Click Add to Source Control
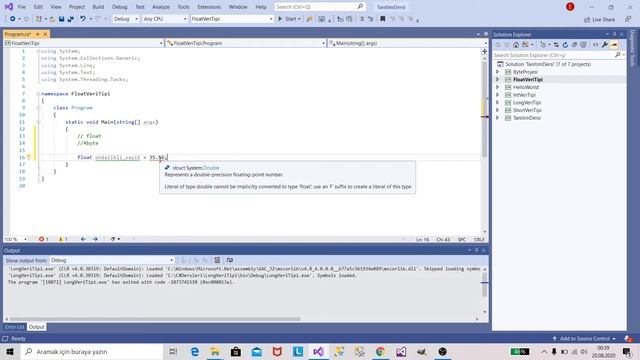This screenshot has width=640, height=360. tap(585, 338)
